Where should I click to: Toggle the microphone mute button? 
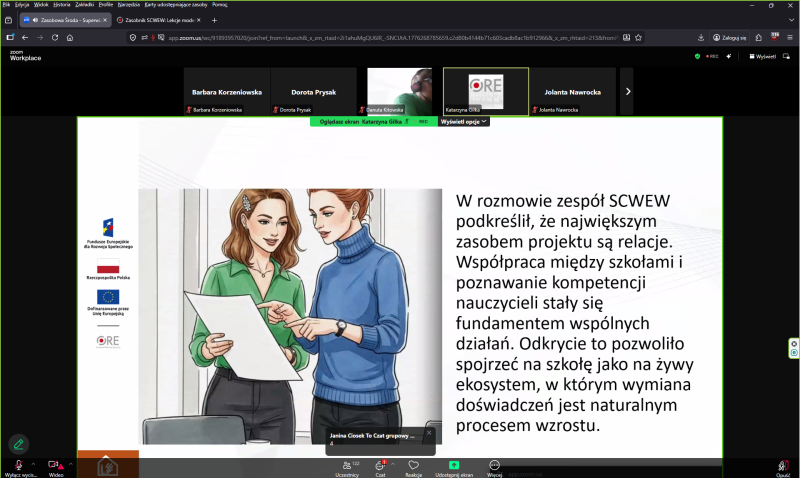(x=17, y=466)
